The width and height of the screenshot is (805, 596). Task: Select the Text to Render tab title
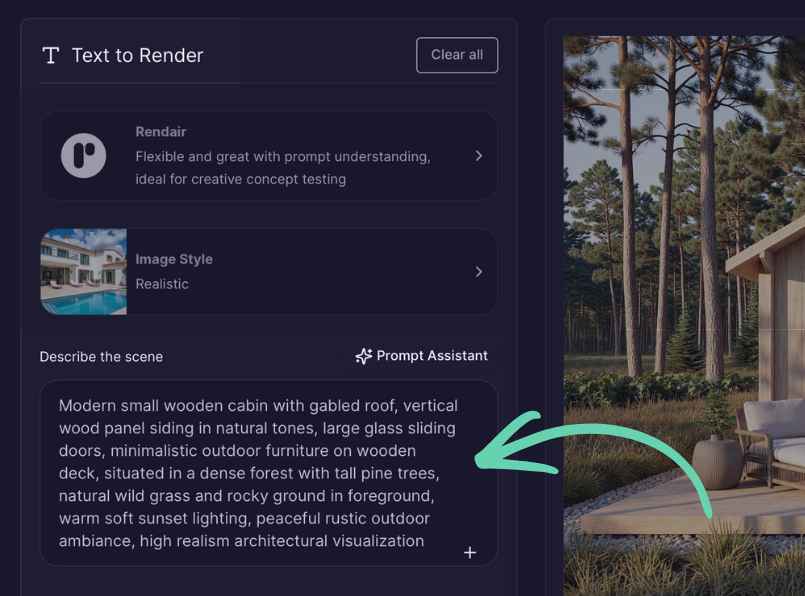[138, 55]
